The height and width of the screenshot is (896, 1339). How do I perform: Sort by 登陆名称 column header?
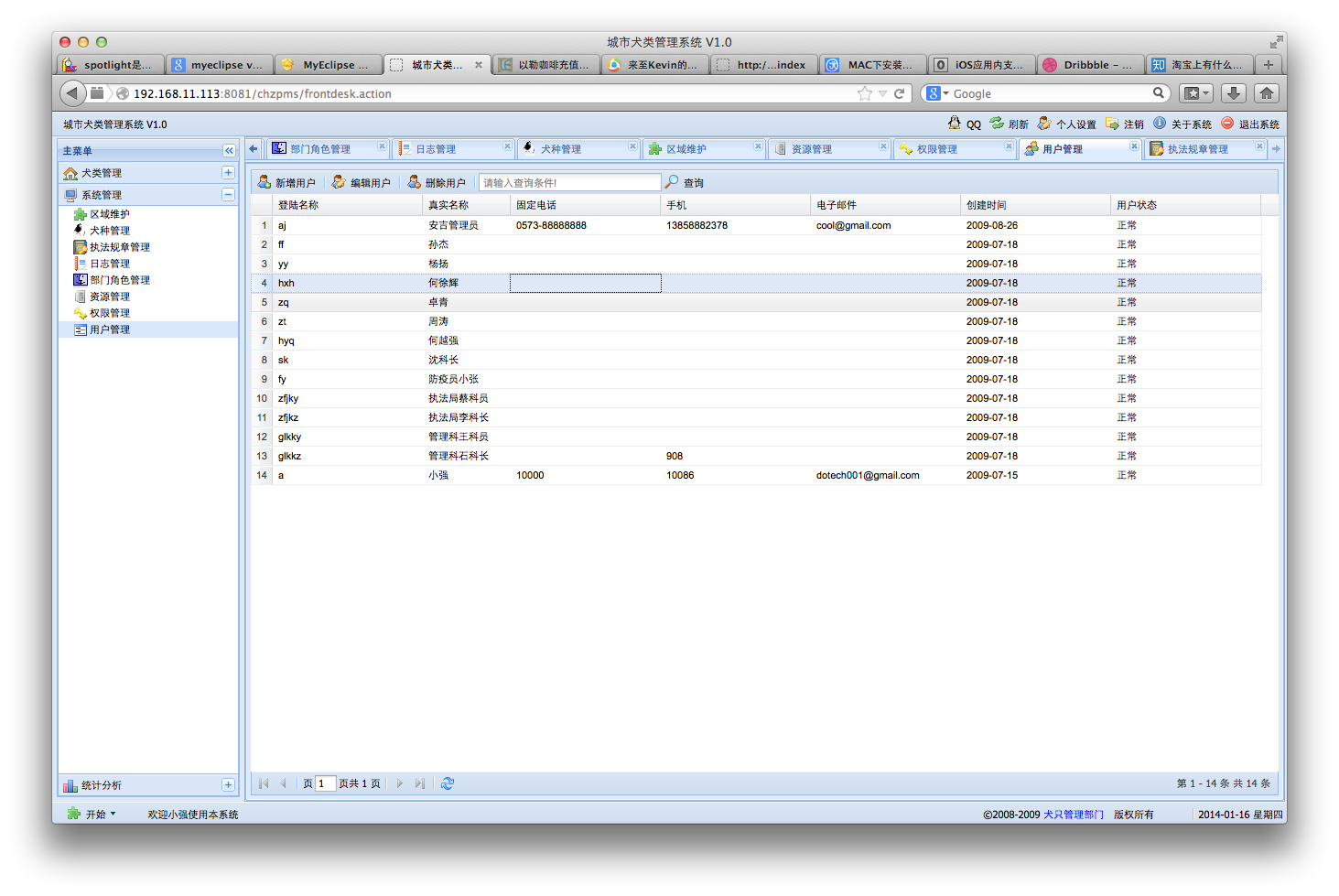tap(347, 205)
